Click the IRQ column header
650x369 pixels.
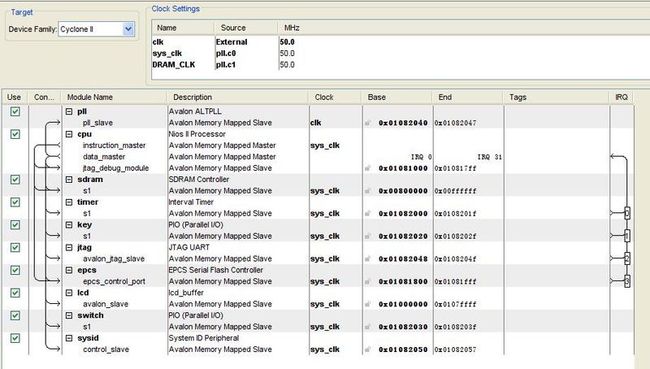(x=621, y=97)
